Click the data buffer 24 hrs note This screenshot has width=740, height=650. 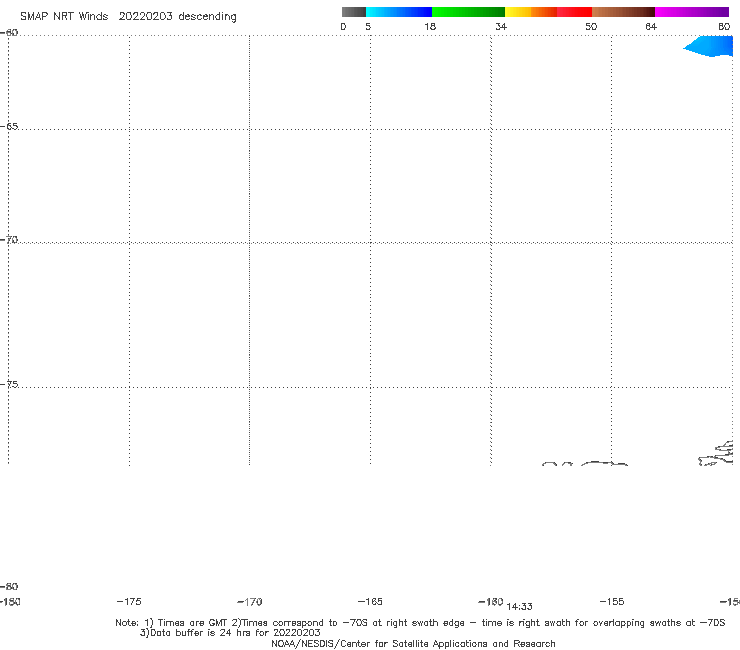pyautogui.click(x=230, y=633)
